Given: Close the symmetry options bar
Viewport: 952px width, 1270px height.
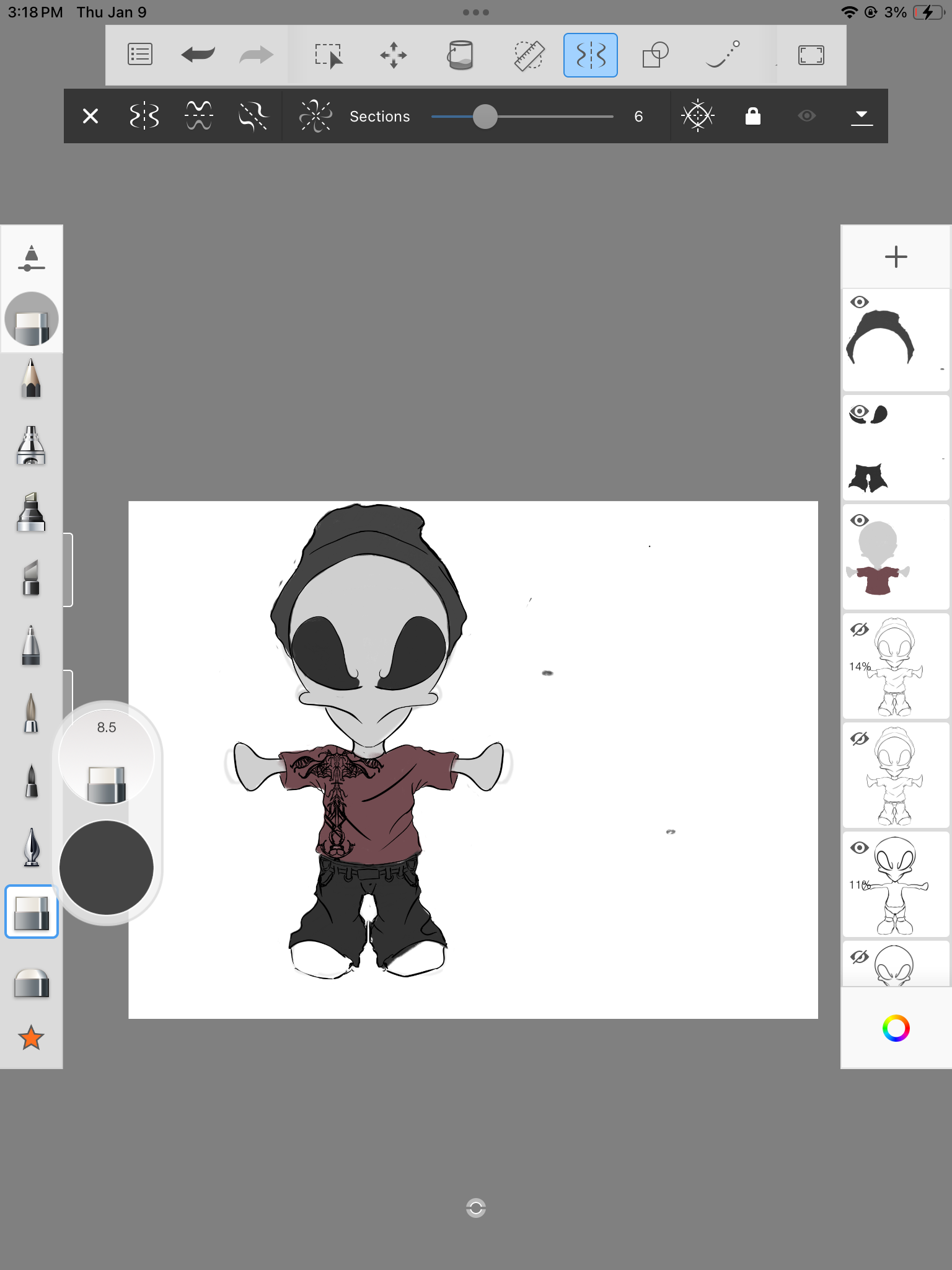Looking at the screenshot, I should (x=90, y=116).
